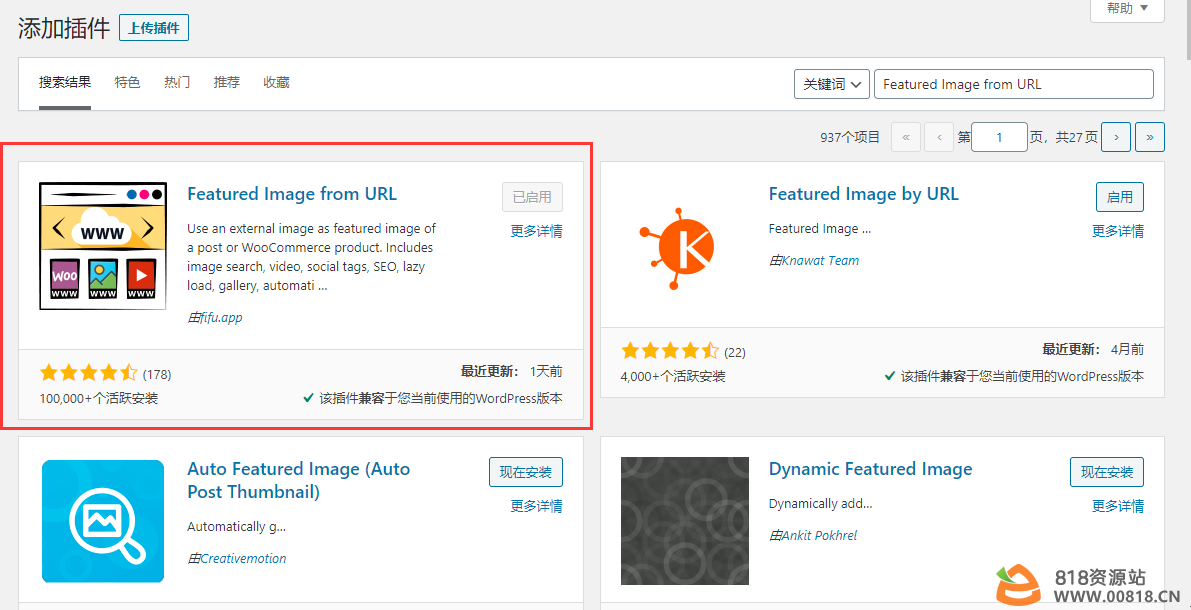Click the 100,000+个活跃安装 text
Image resolution: width=1191 pixels, height=610 pixels.
click(x=99, y=397)
